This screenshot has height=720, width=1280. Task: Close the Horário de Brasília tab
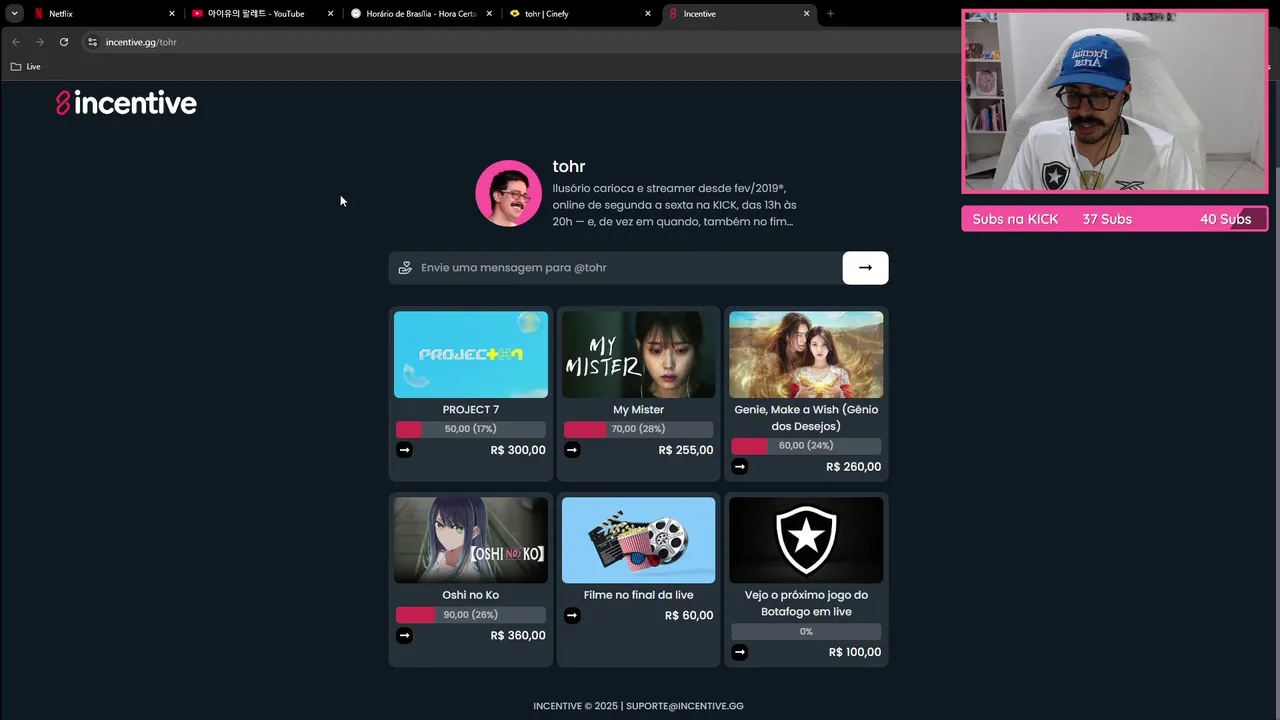click(489, 14)
